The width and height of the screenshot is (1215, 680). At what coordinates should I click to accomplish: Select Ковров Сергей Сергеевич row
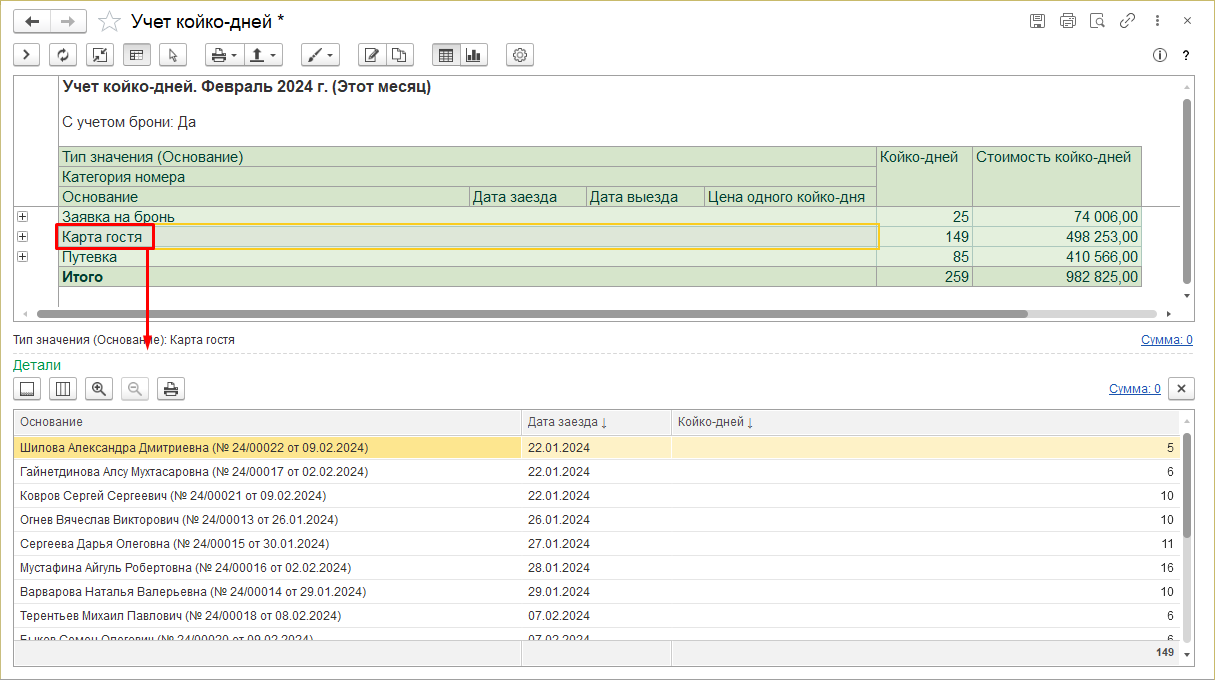173,496
